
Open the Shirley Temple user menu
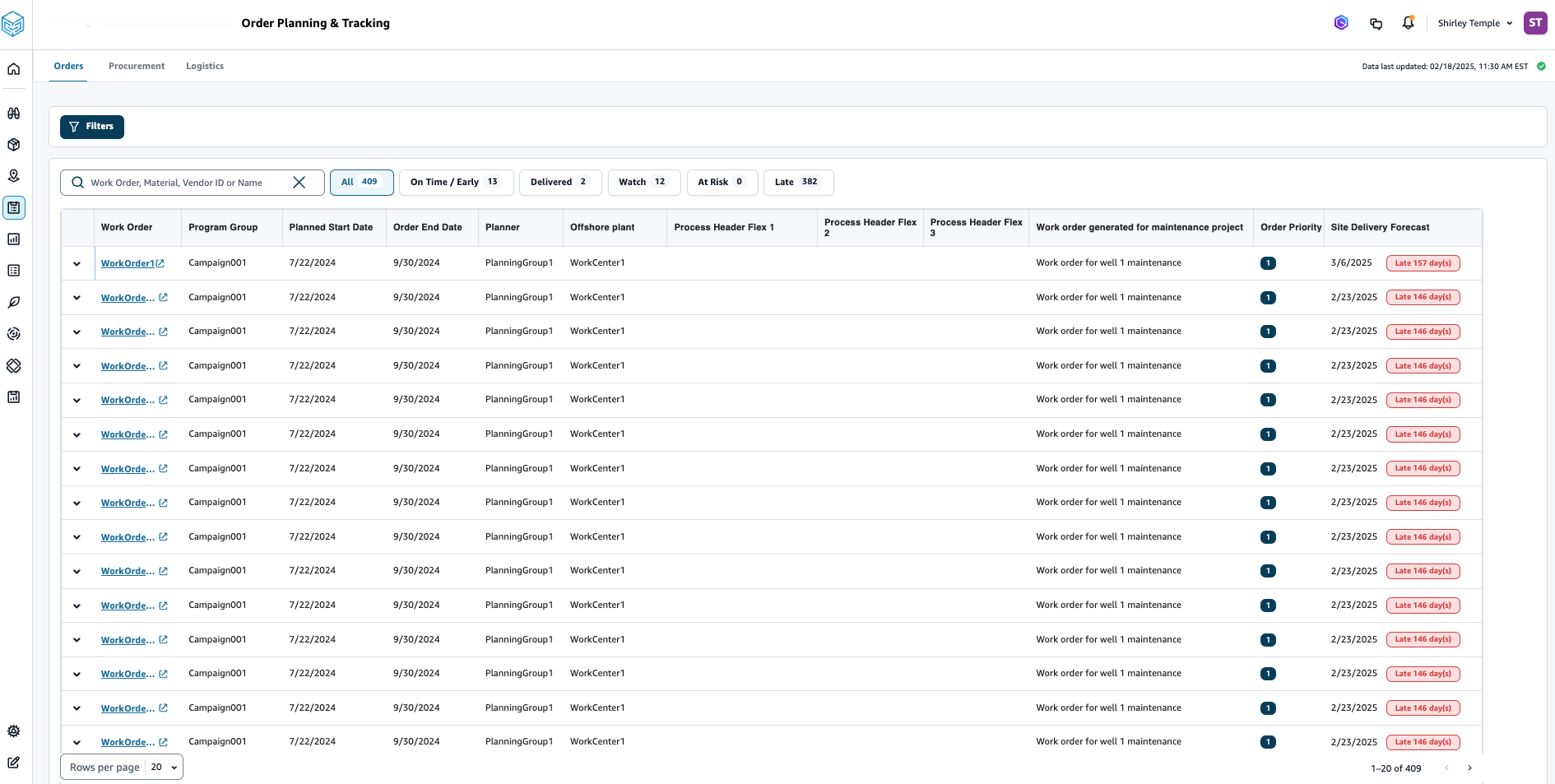1474,23
